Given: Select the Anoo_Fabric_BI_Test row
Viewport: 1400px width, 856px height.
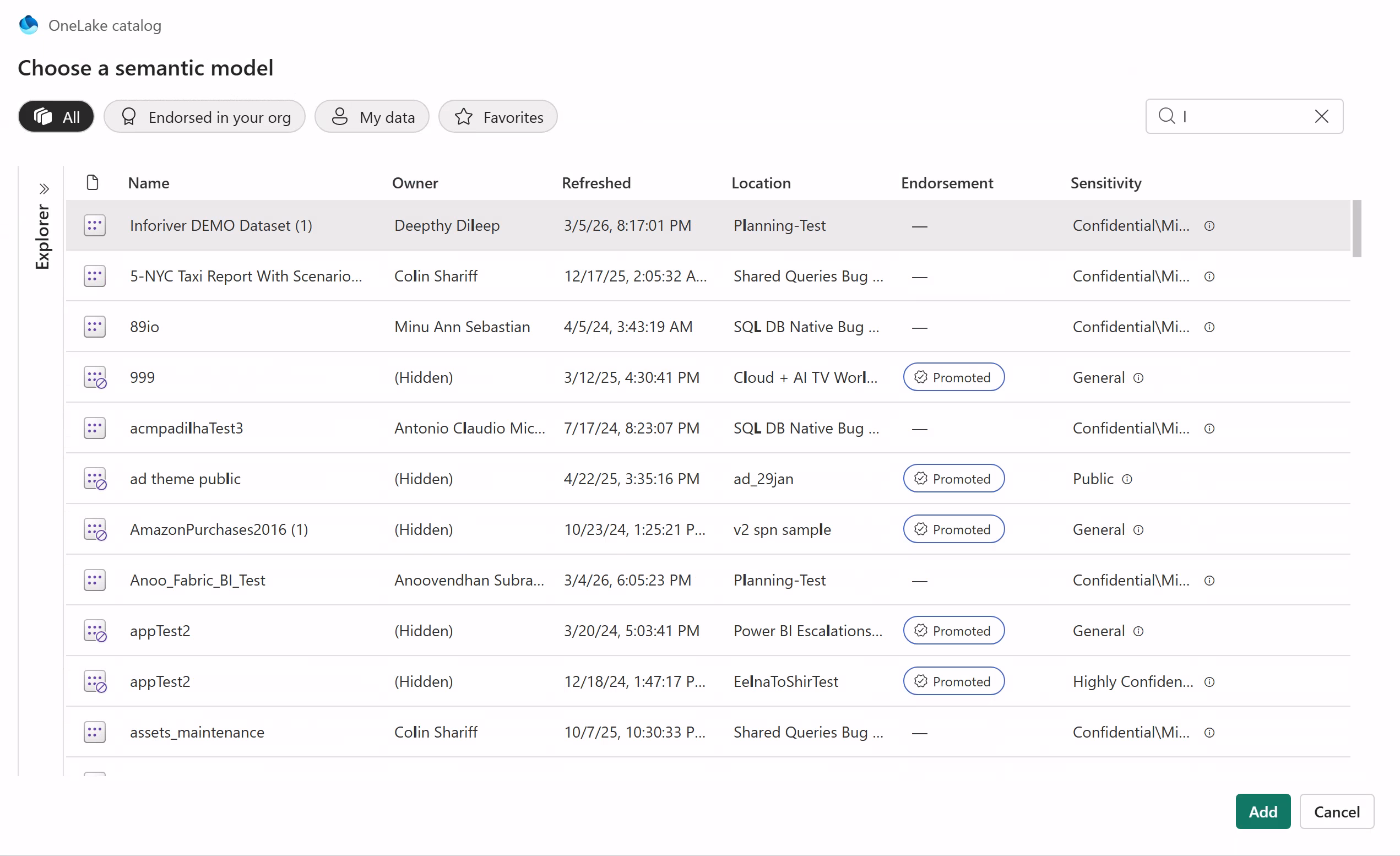Looking at the screenshot, I should pyautogui.click(x=197, y=580).
